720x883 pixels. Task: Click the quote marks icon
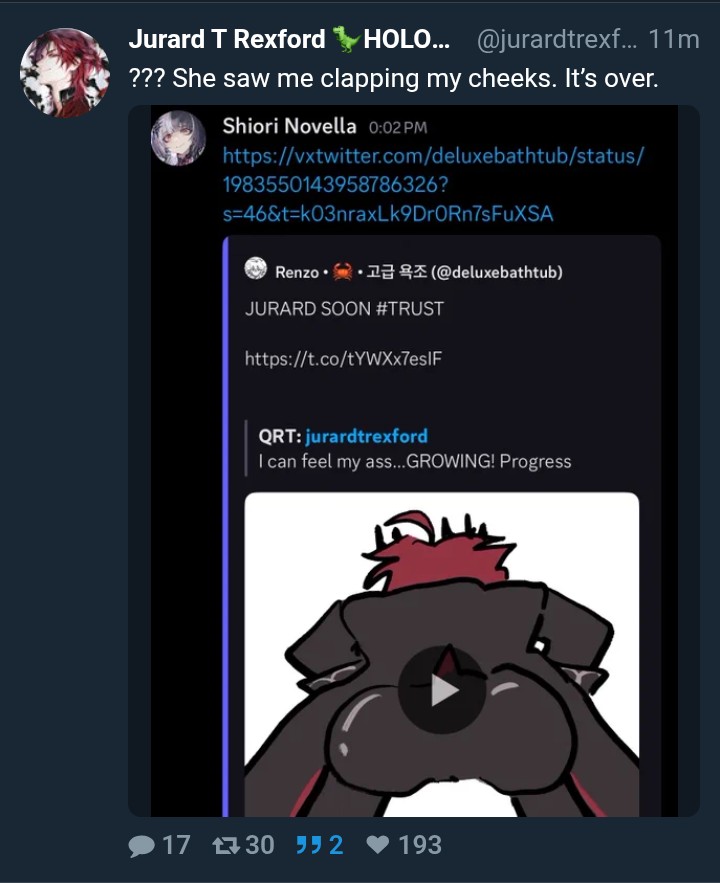308,845
